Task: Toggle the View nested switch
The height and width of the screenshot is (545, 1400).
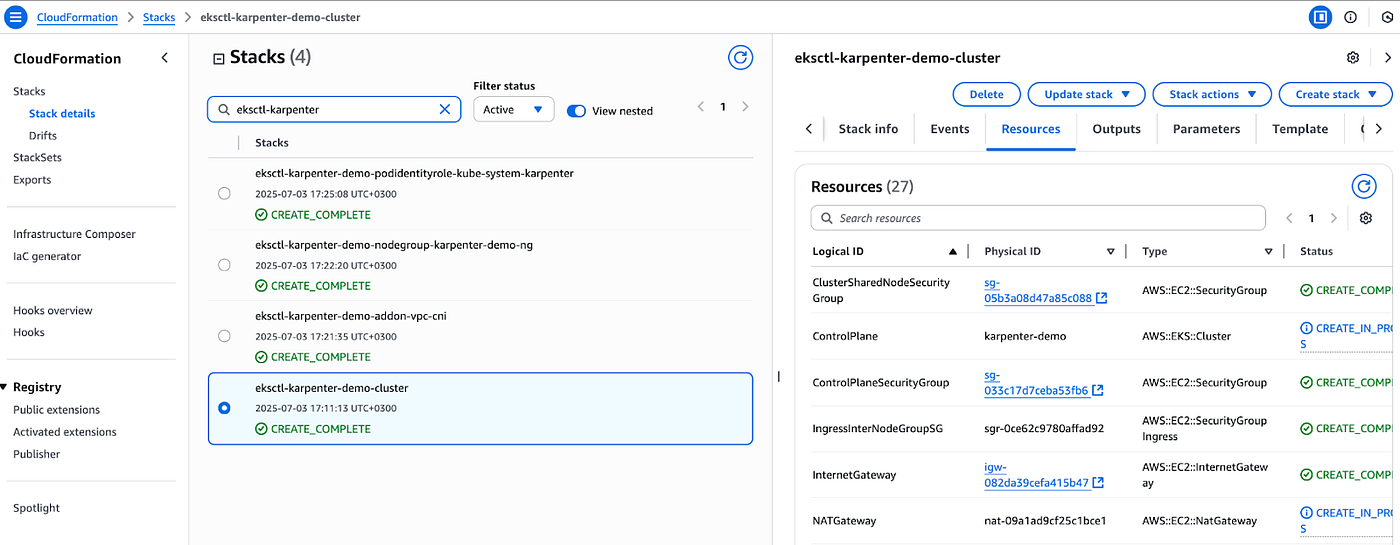Action: pos(576,111)
